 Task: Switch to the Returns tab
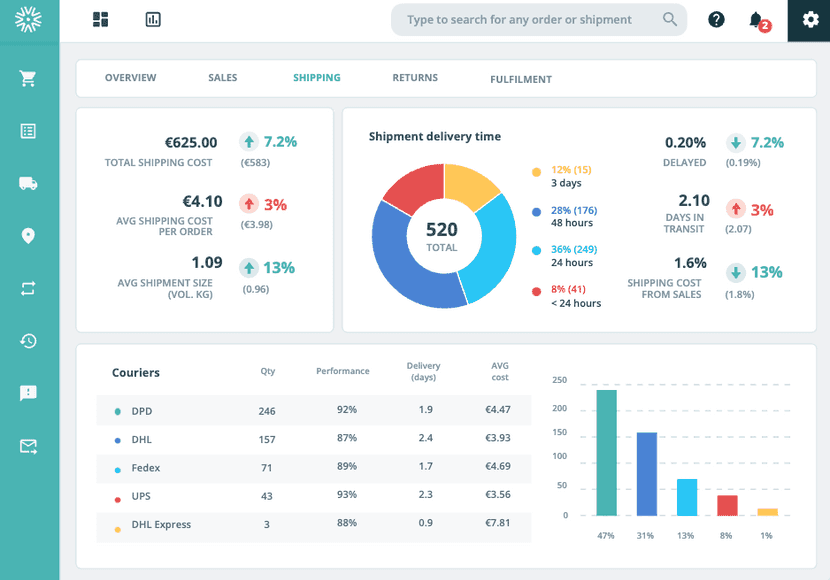(414, 78)
